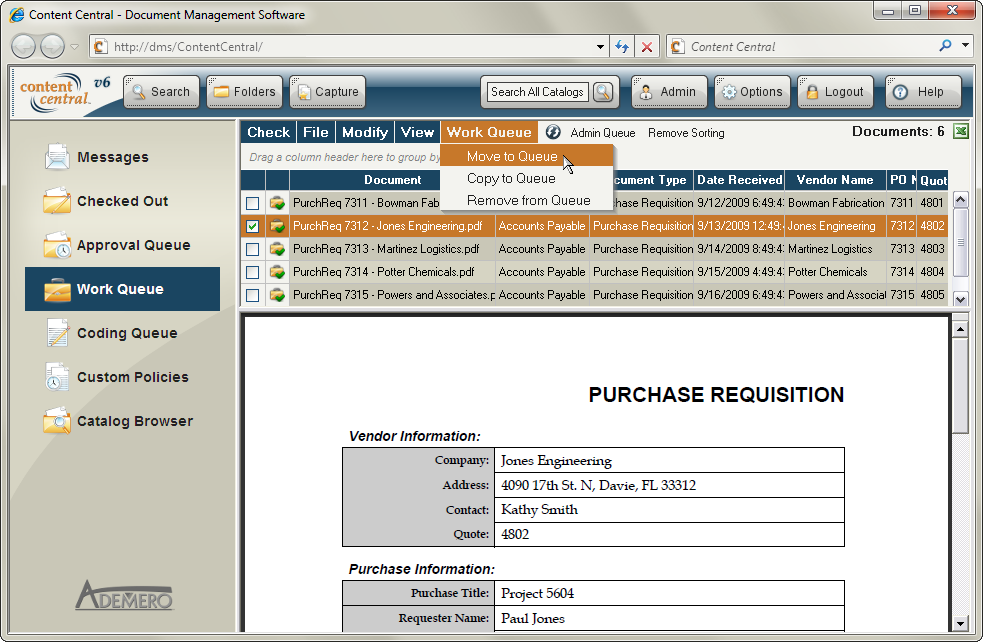Viewport: 983px width, 642px height.
Task: Click the Search All Catalogs input field
Action: pos(537,92)
